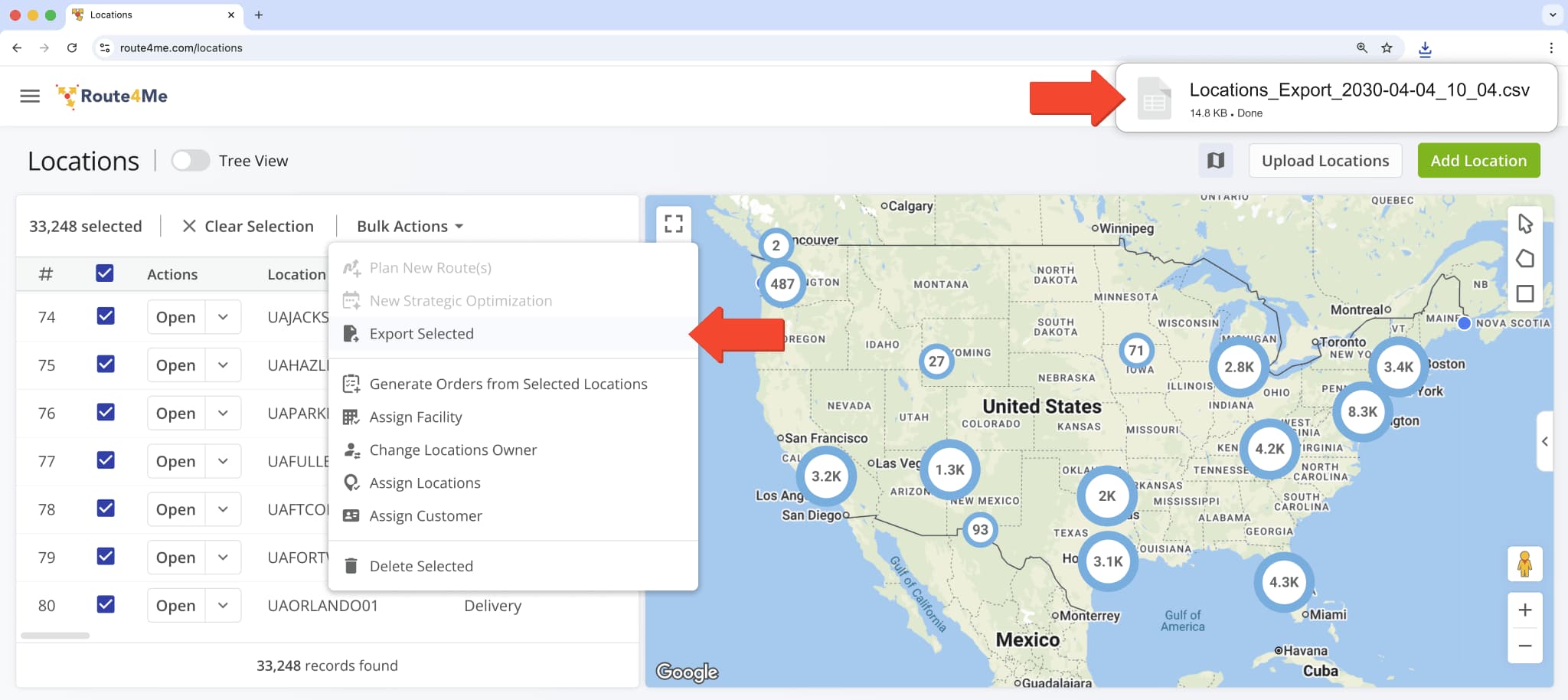
Task: Select the rectangle selection tool on map
Action: (x=1524, y=294)
